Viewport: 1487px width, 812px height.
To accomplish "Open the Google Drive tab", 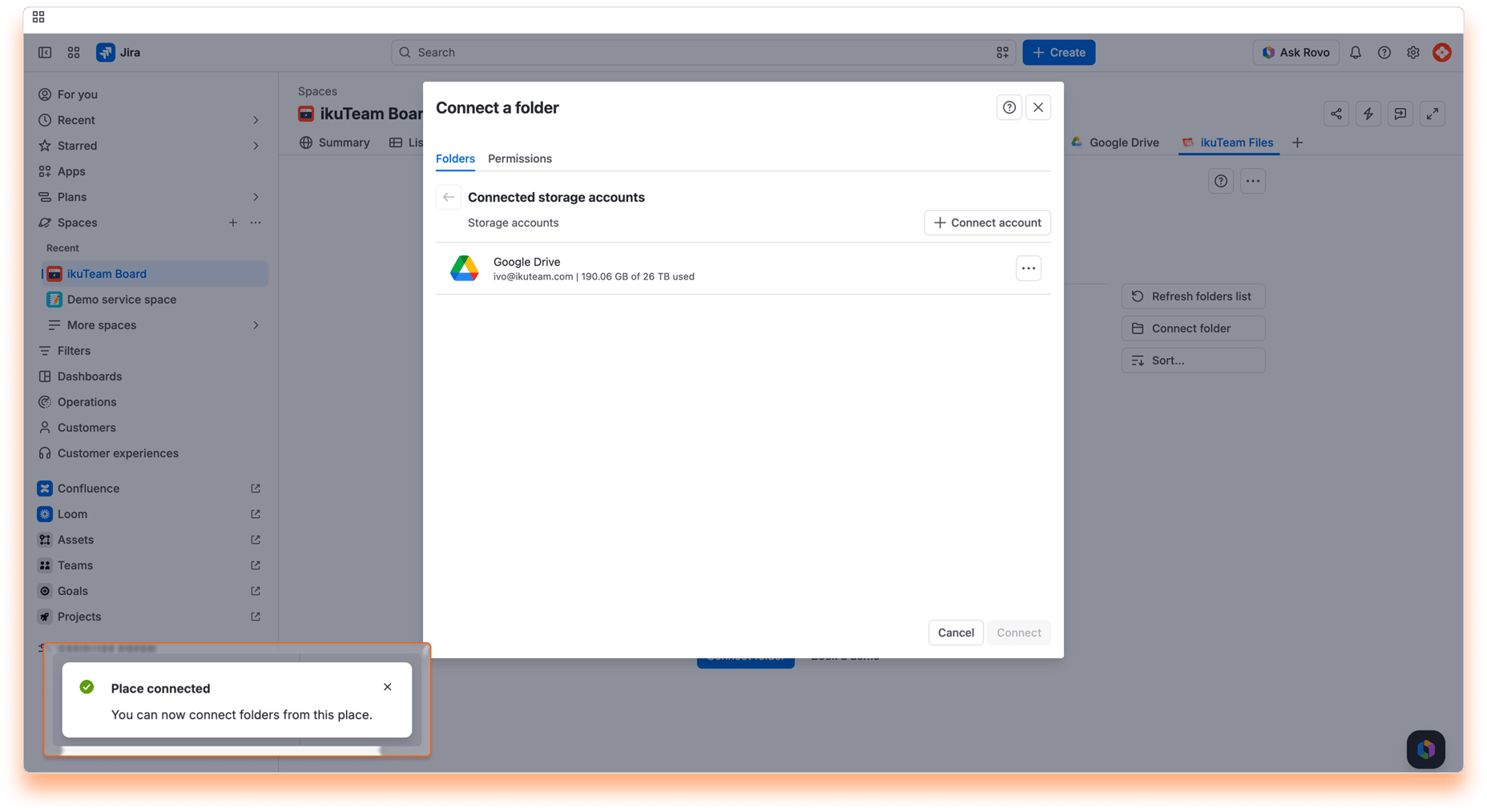I will click(1115, 143).
